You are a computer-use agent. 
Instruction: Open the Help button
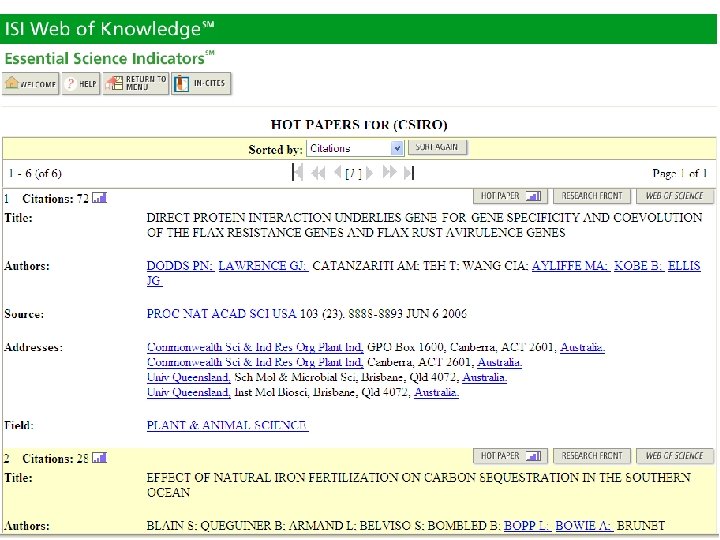pyautogui.click(x=81, y=84)
